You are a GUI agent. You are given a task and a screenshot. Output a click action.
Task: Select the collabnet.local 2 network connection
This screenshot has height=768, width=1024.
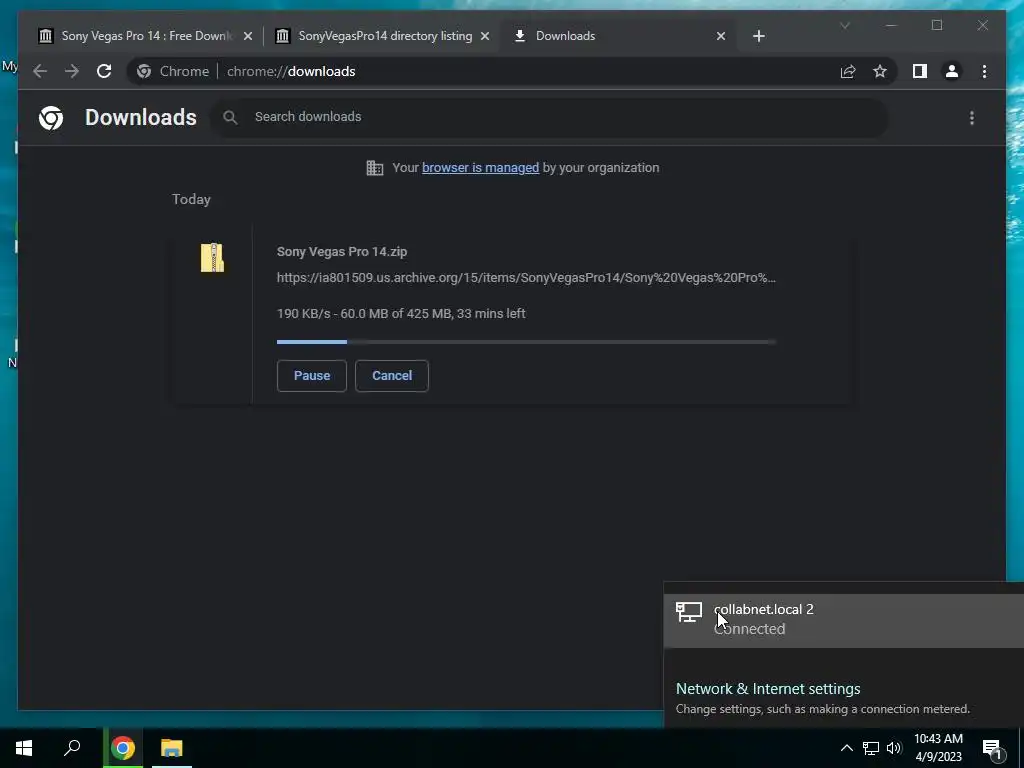[x=844, y=619]
